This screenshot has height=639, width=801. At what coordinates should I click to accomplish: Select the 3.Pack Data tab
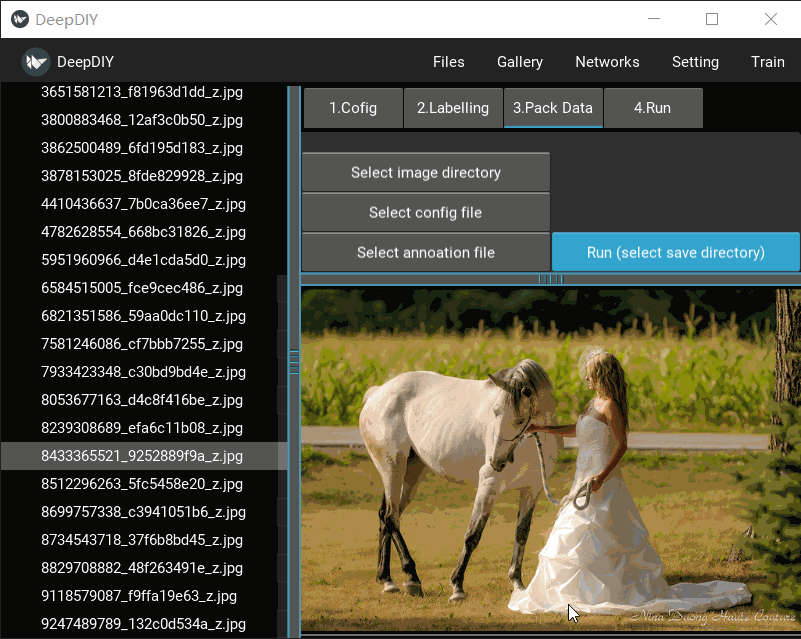[553, 108]
